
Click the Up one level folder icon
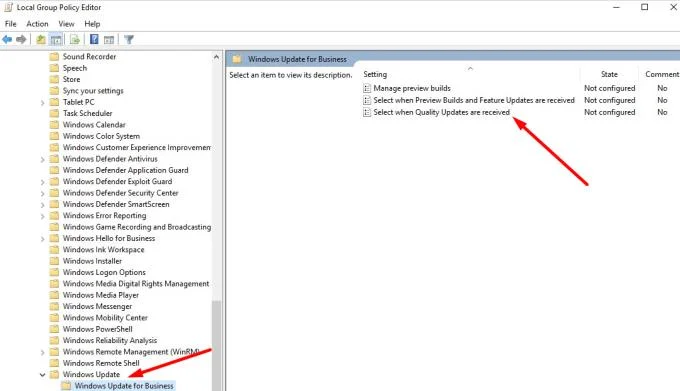tap(41, 40)
